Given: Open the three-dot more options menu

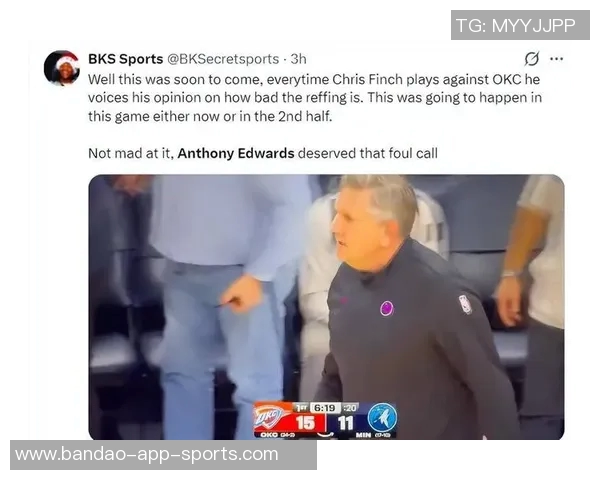Looking at the screenshot, I should point(556,59).
